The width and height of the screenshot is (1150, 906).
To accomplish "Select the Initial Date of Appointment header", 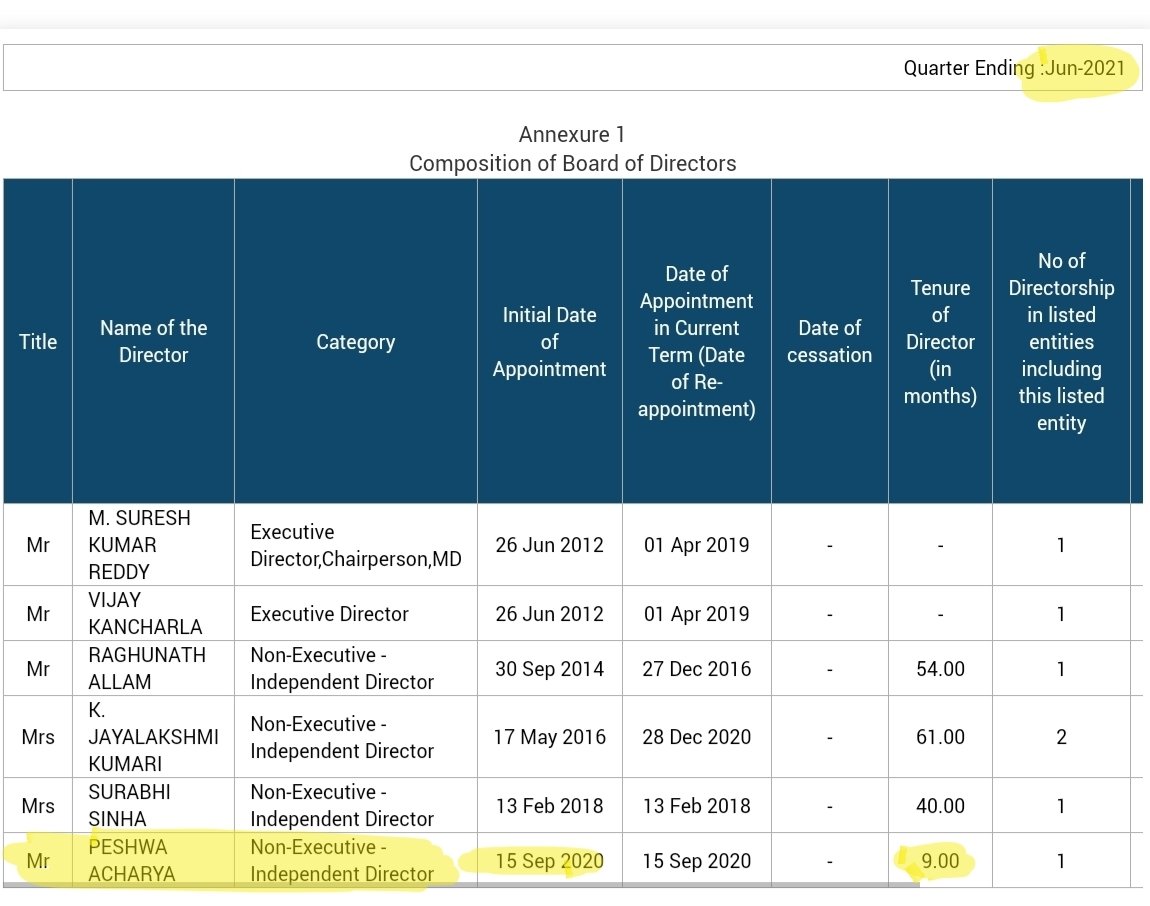I will [x=549, y=341].
